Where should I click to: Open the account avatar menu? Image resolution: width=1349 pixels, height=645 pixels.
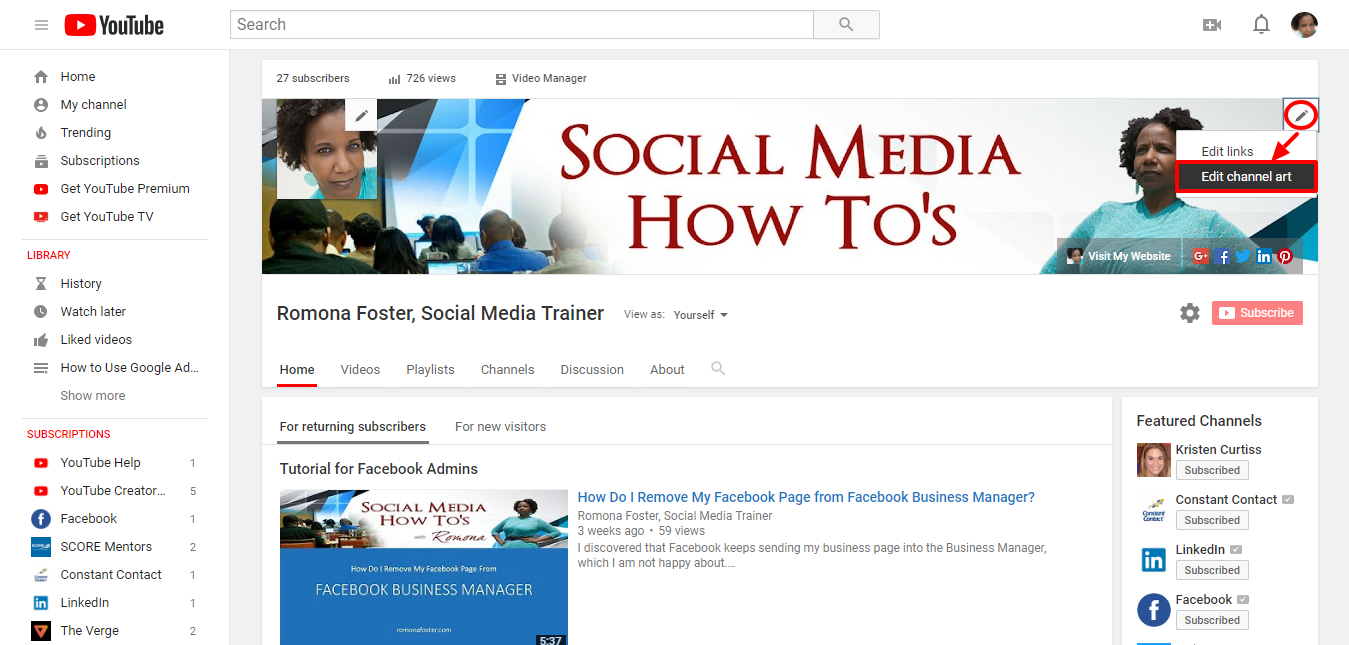pyautogui.click(x=1304, y=25)
